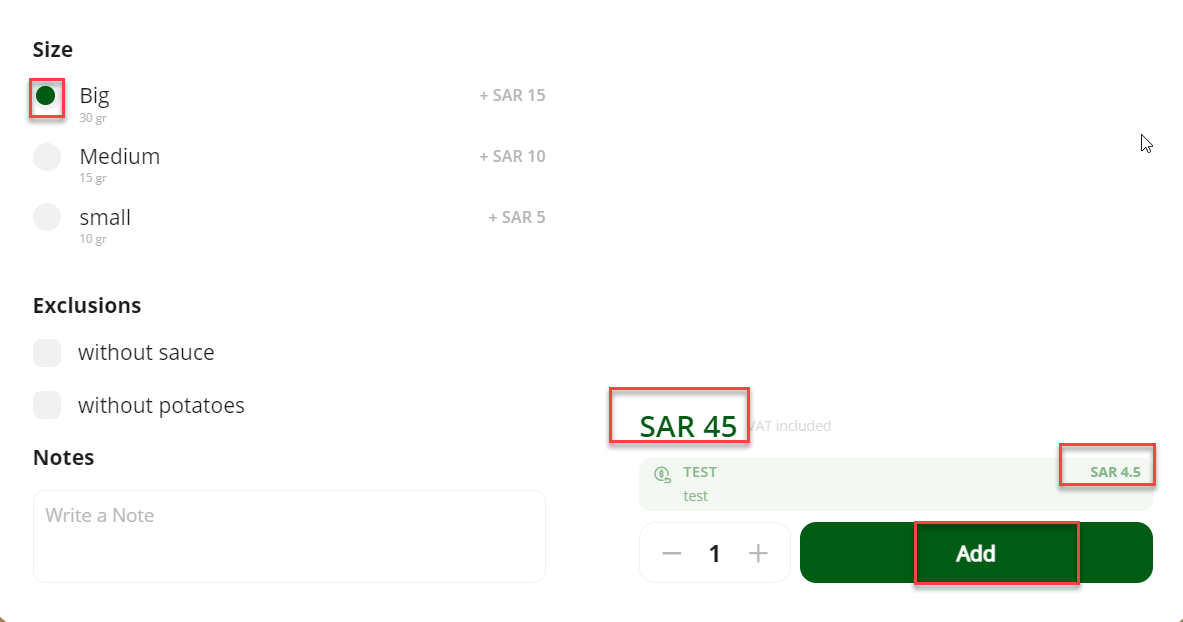Click the small size label text

pyautogui.click(x=105, y=217)
